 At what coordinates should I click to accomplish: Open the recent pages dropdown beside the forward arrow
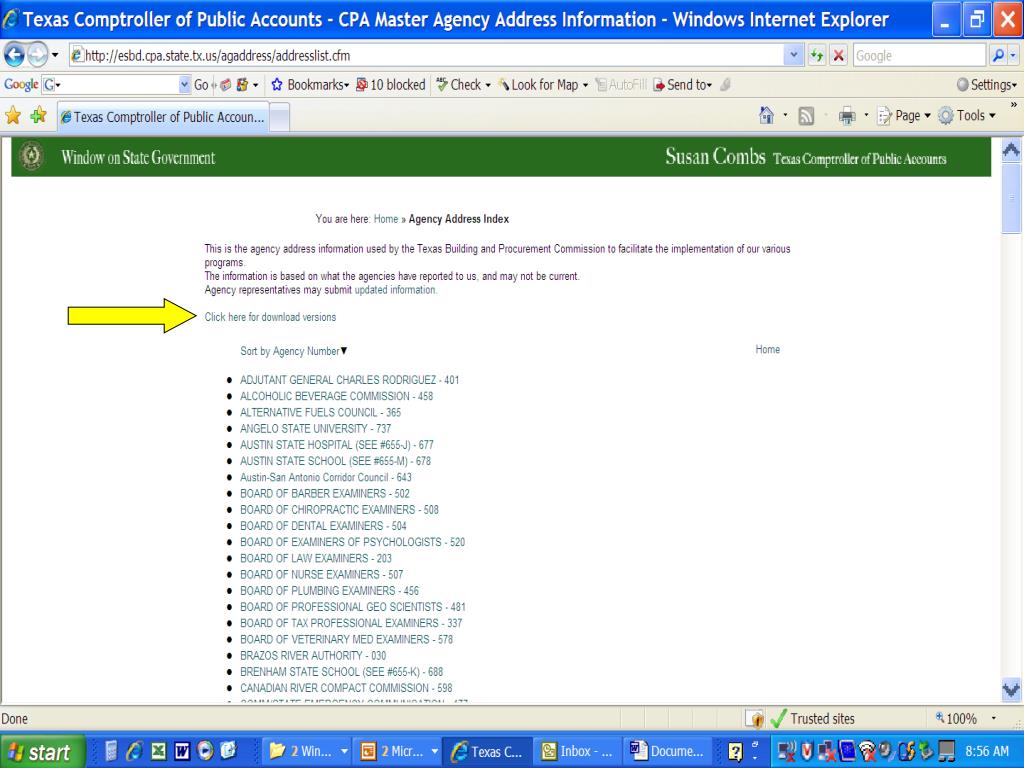[x=55, y=55]
